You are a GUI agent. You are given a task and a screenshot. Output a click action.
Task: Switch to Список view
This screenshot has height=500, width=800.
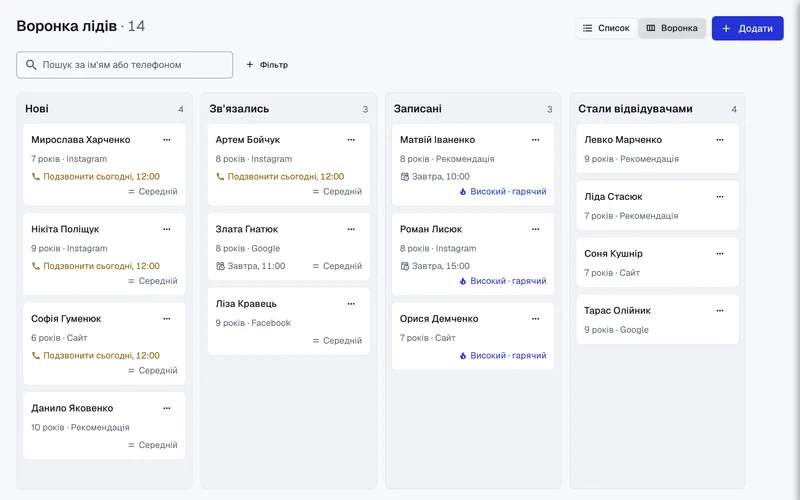(x=607, y=28)
